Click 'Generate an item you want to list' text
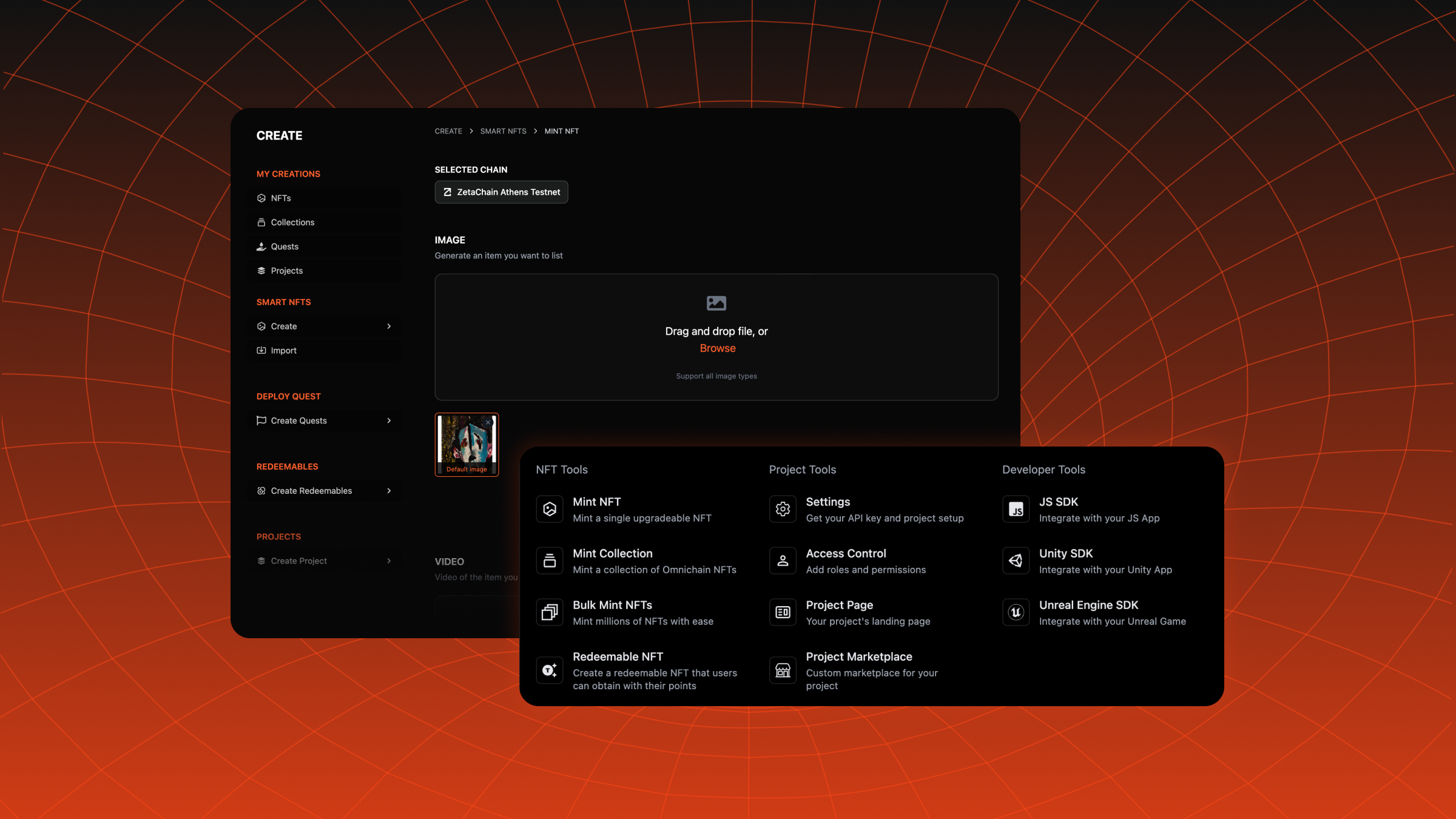This screenshot has height=819, width=1456. point(499,256)
